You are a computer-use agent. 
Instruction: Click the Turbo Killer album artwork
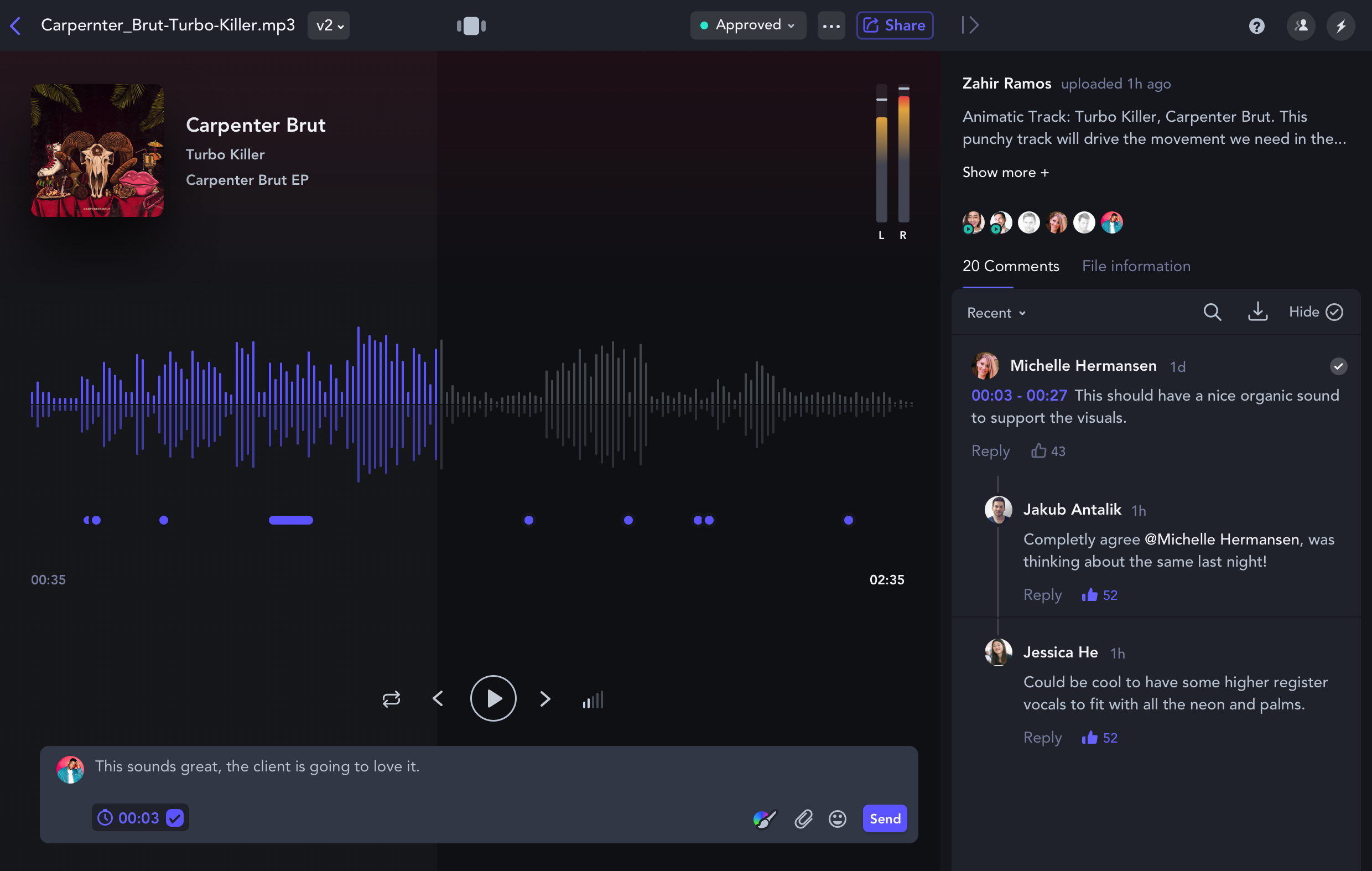click(x=97, y=151)
